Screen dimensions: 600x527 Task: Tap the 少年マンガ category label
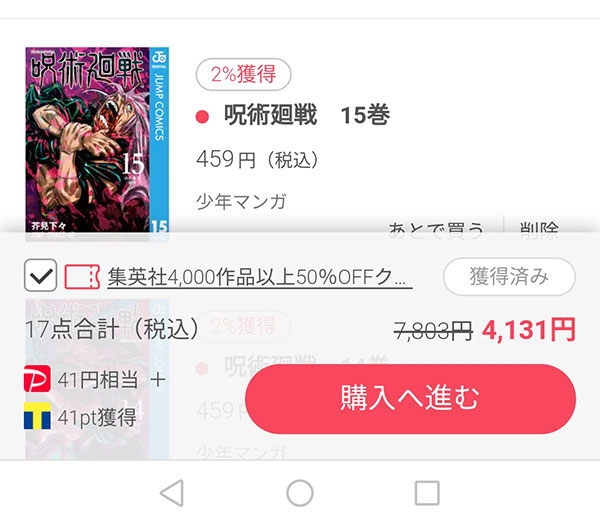241,202
